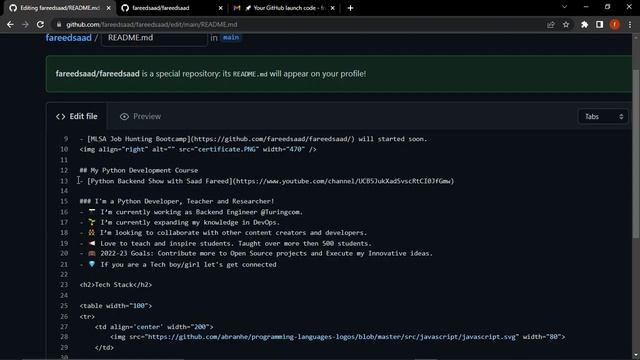The height and width of the screenshot is (360, 640).
Task: Click the page vertical scrollbar
Action: [636, 153]
